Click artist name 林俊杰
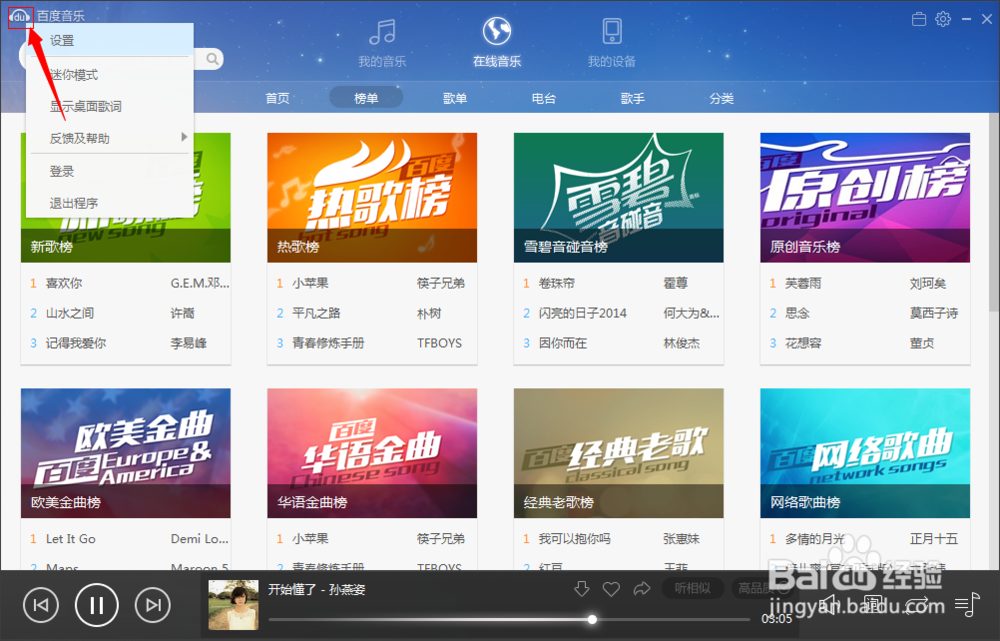 (682, 343)
